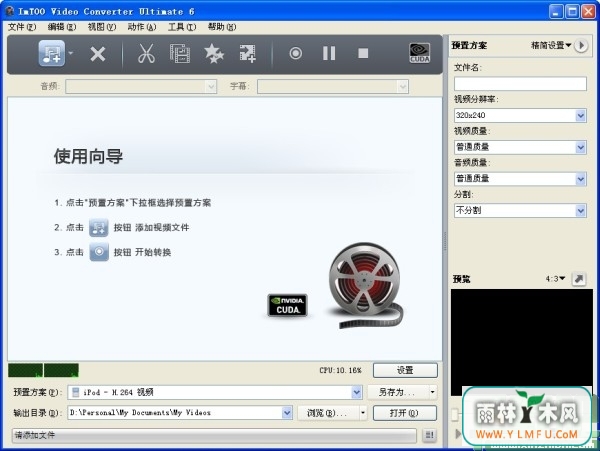Click the 另存为... button
The image size is (600, 451).
coord(398,392)
